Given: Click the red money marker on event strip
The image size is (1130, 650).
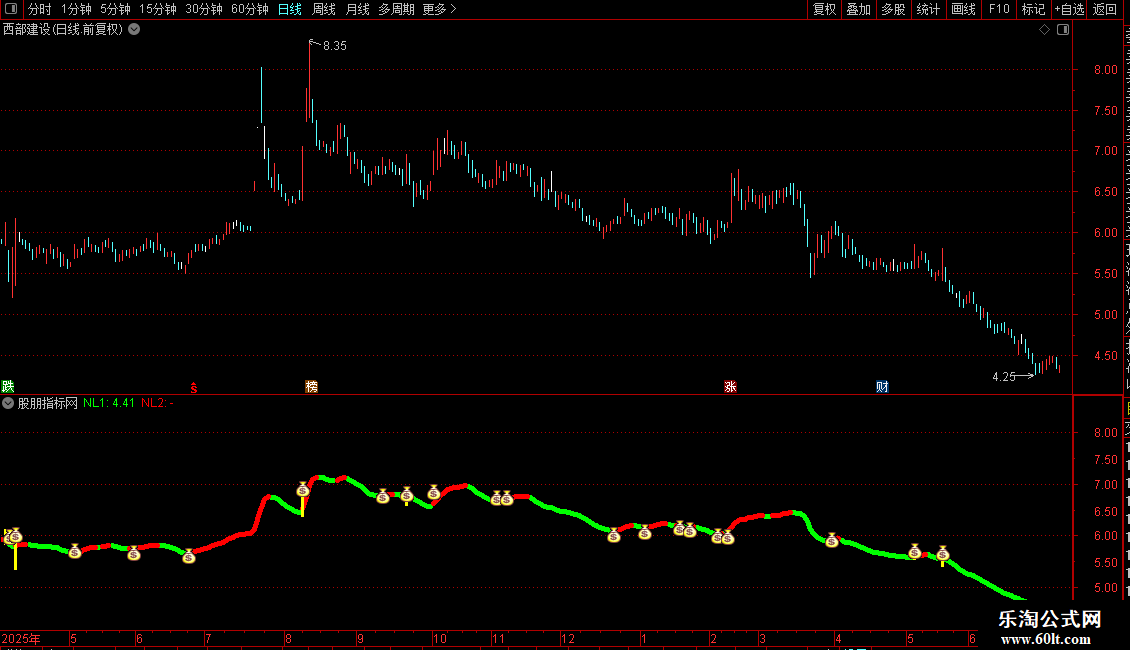Looking at the screenshot, I should (x=194, y=388).
